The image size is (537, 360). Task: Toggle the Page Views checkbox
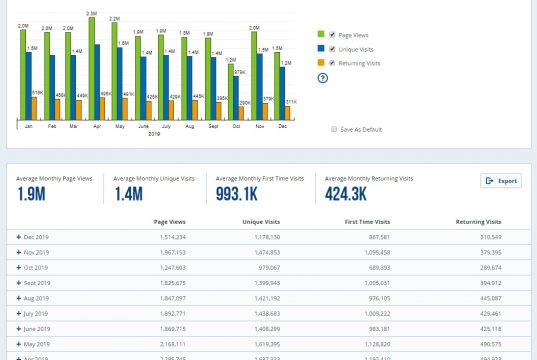coord(332,35)
